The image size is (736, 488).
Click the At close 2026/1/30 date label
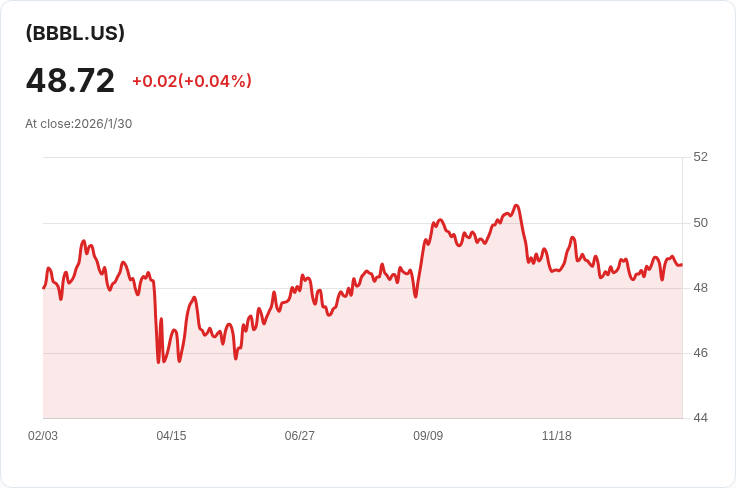79,124
